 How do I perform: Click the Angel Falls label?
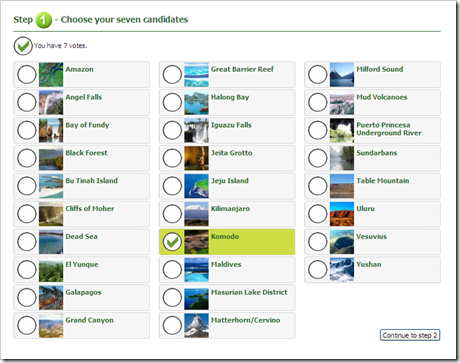[84, 97]
